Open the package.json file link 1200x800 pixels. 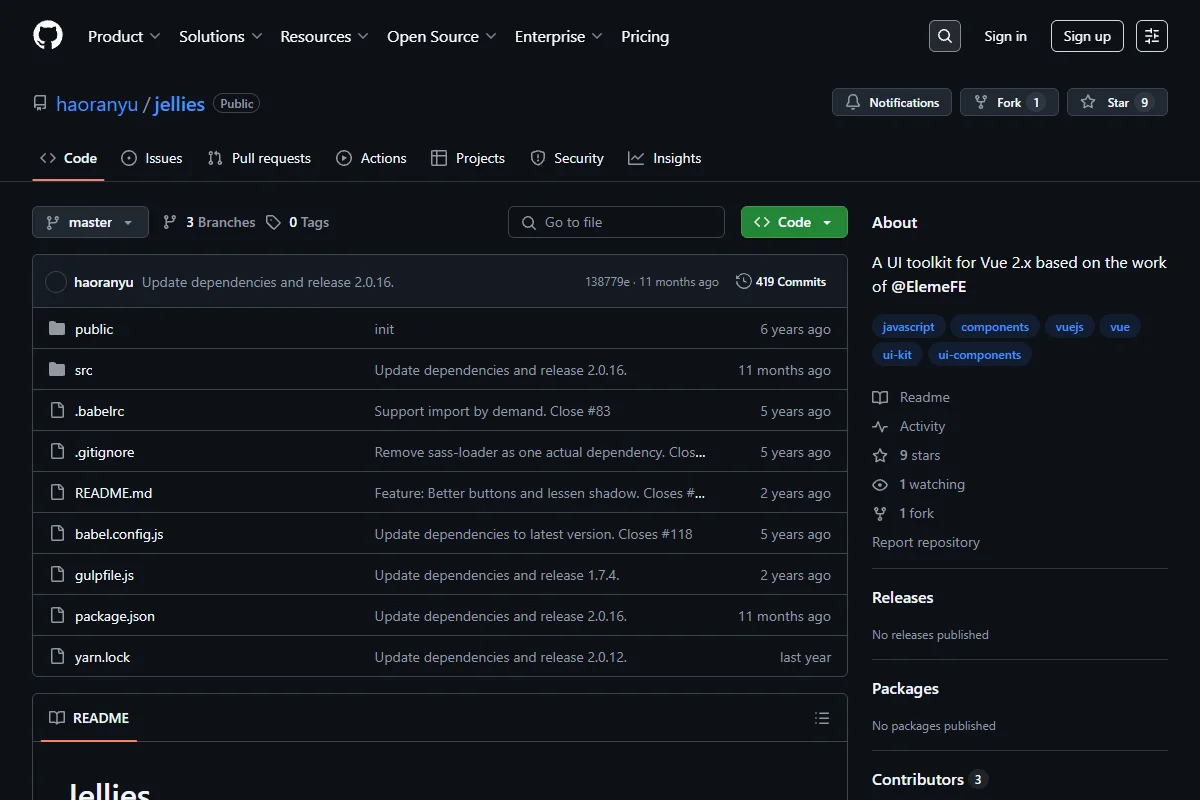tap(115, 616)
